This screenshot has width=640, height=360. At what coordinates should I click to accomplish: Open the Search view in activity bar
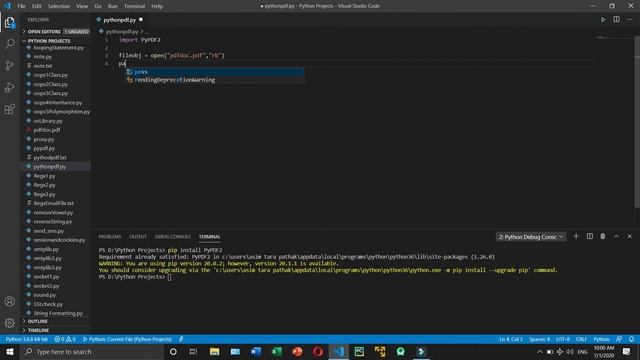[10, 44]
